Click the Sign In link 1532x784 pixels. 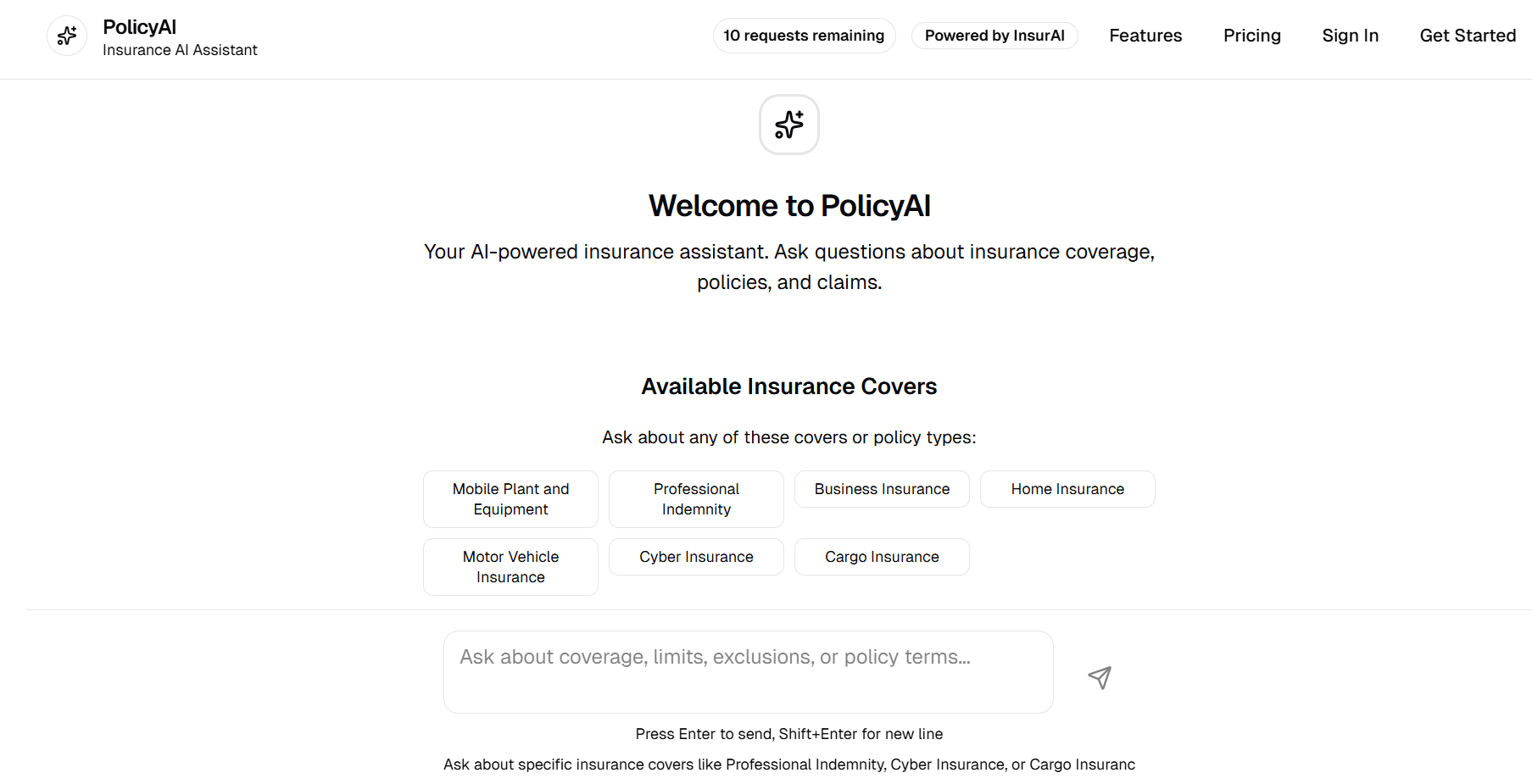point(1350,36)
